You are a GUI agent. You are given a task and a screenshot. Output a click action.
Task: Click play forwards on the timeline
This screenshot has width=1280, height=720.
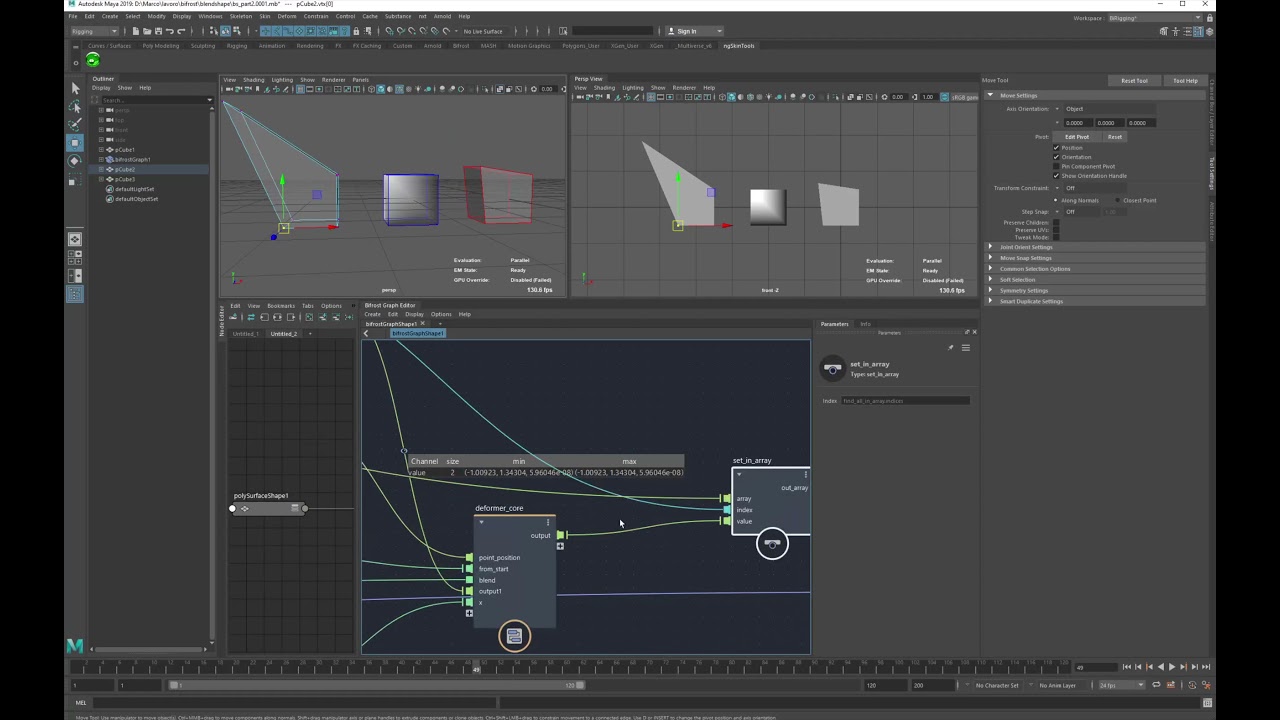pyautogui.click(x=1172, y=667)
